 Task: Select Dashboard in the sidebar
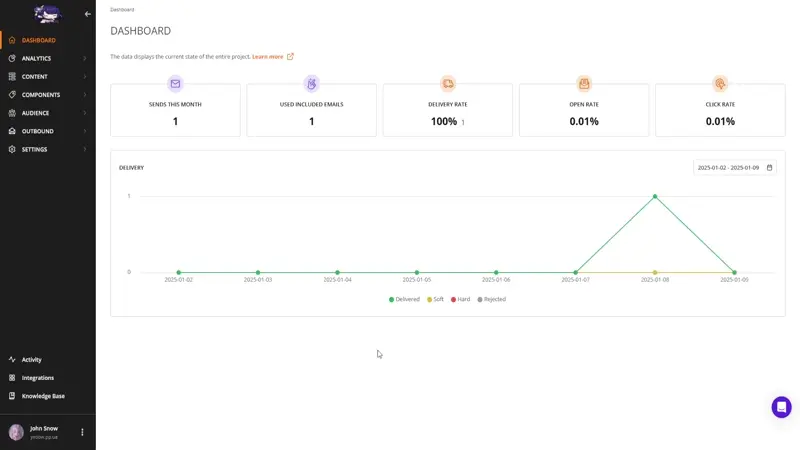pyautogui.click(x=38, y=40)
